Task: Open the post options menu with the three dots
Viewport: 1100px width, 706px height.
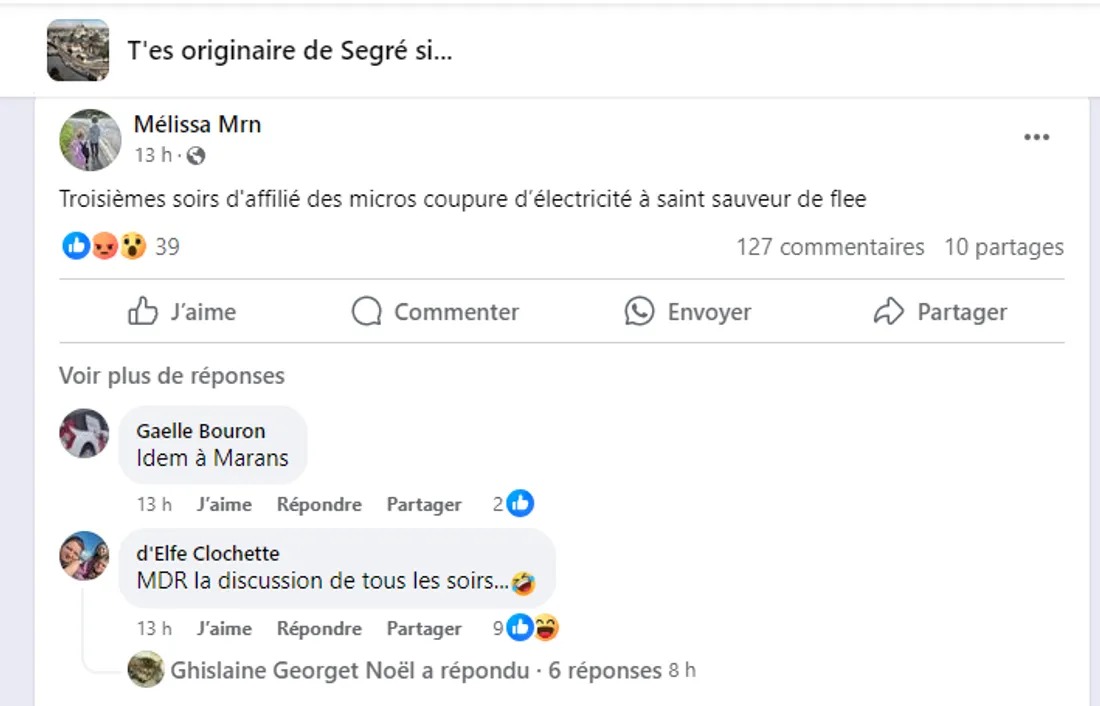Action: click(x=1037, y=137)
